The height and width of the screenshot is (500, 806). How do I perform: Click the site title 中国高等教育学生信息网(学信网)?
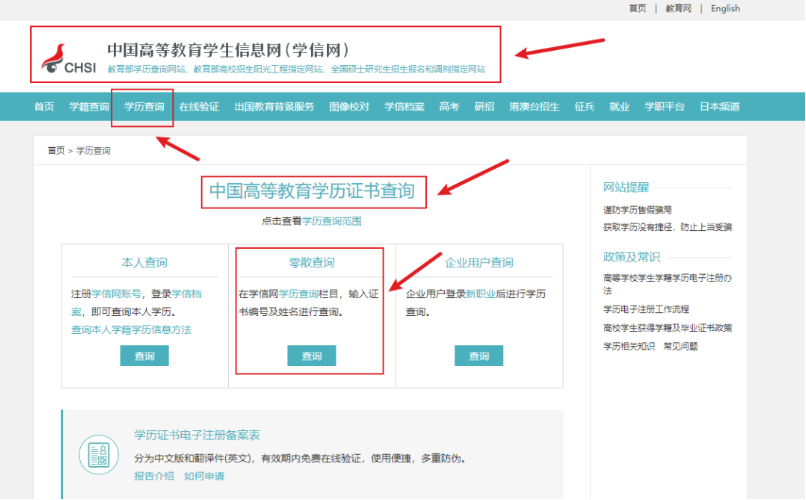pyautogui.click(x=228, y=50)
